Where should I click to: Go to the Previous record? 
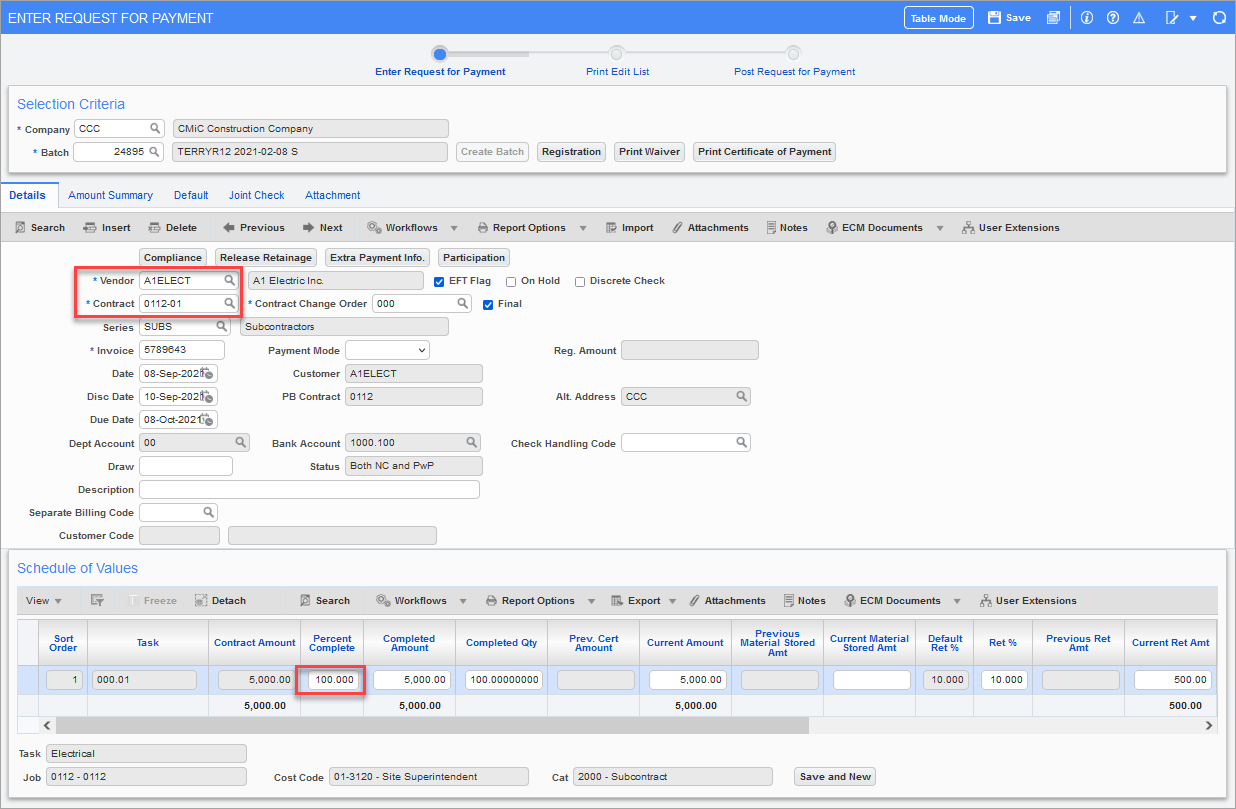253,228
